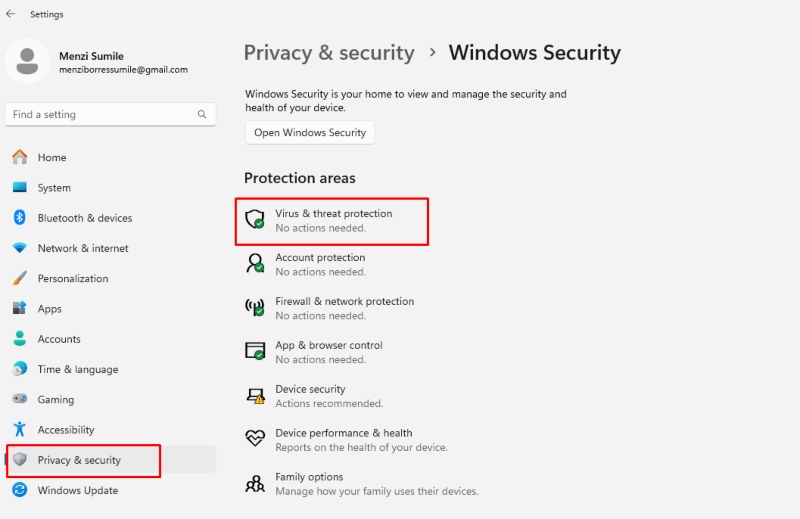Click the Menzi Sumile account name
The height and width of the screenshot is (519, 800).
[91, 56]
